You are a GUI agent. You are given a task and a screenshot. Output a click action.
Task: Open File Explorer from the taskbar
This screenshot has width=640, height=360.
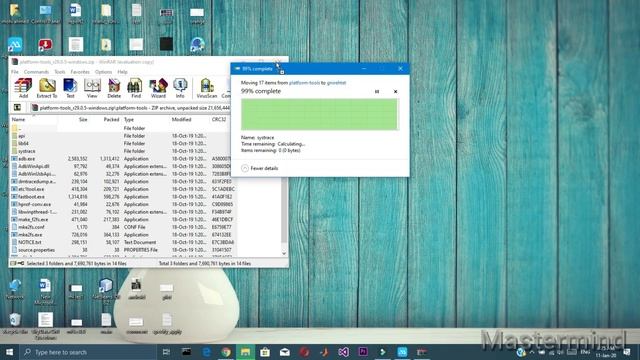pyautogui.click(x=245, y=352)
